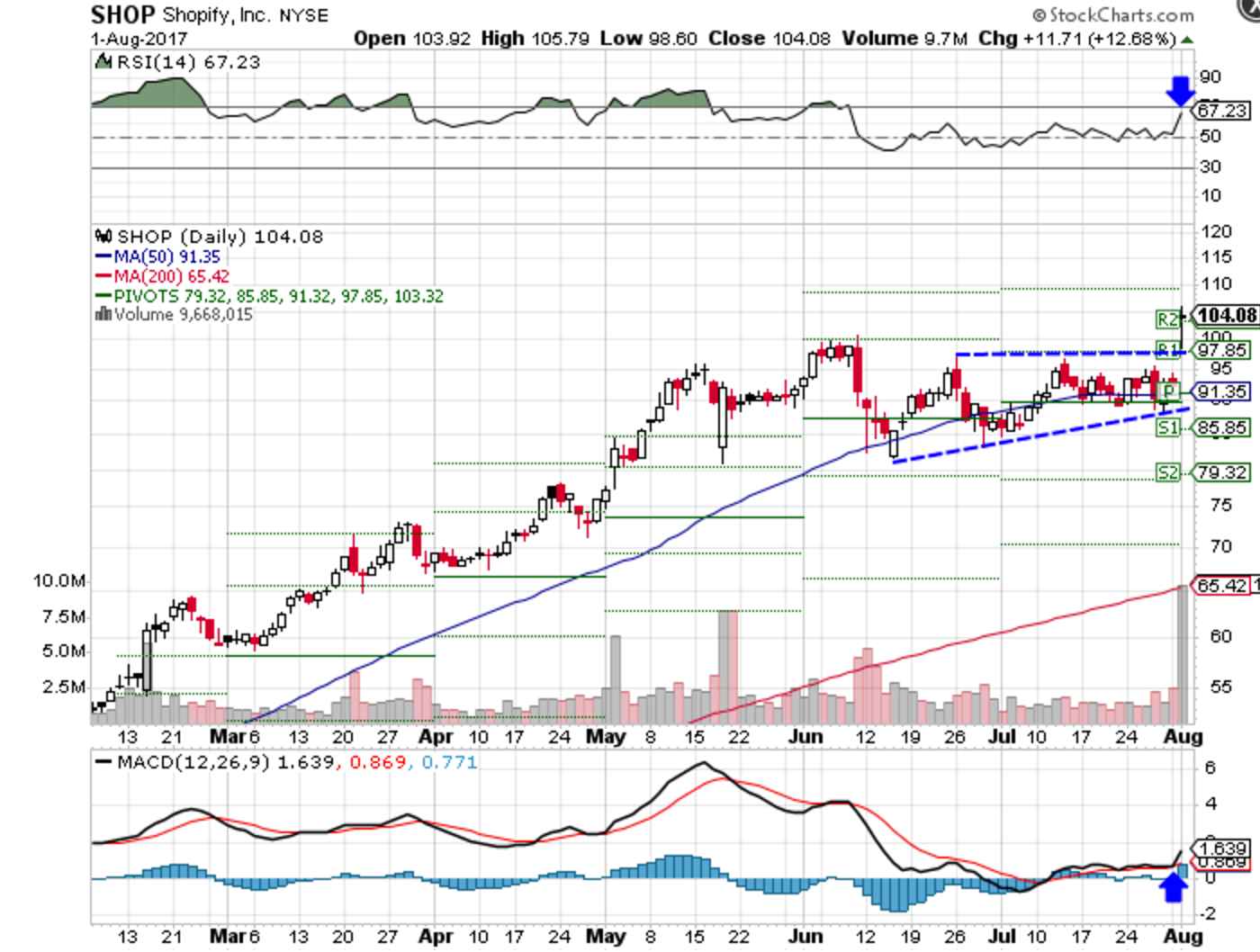Click the 1-Aug-2017 date label
Image resolution: width=1260 pixels, height=952 pixels.
pyautogui.click(x=139, y=39)
